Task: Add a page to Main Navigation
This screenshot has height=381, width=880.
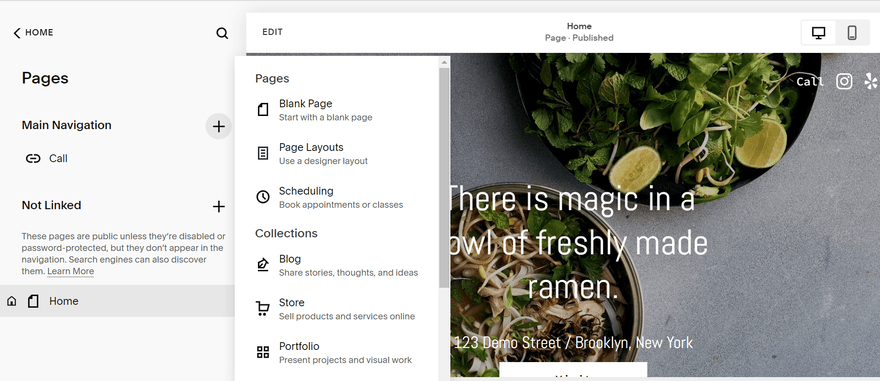Action: [x=218, y=126]
